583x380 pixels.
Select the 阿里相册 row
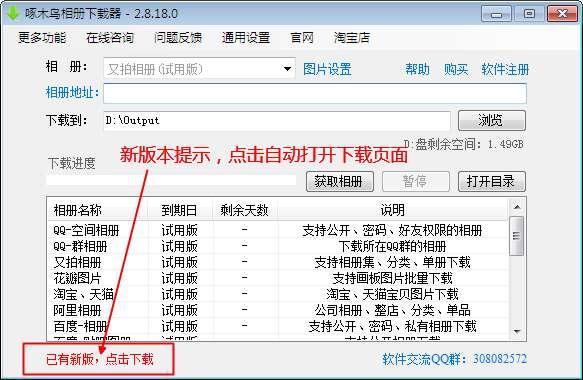click(x=278, y=310)
